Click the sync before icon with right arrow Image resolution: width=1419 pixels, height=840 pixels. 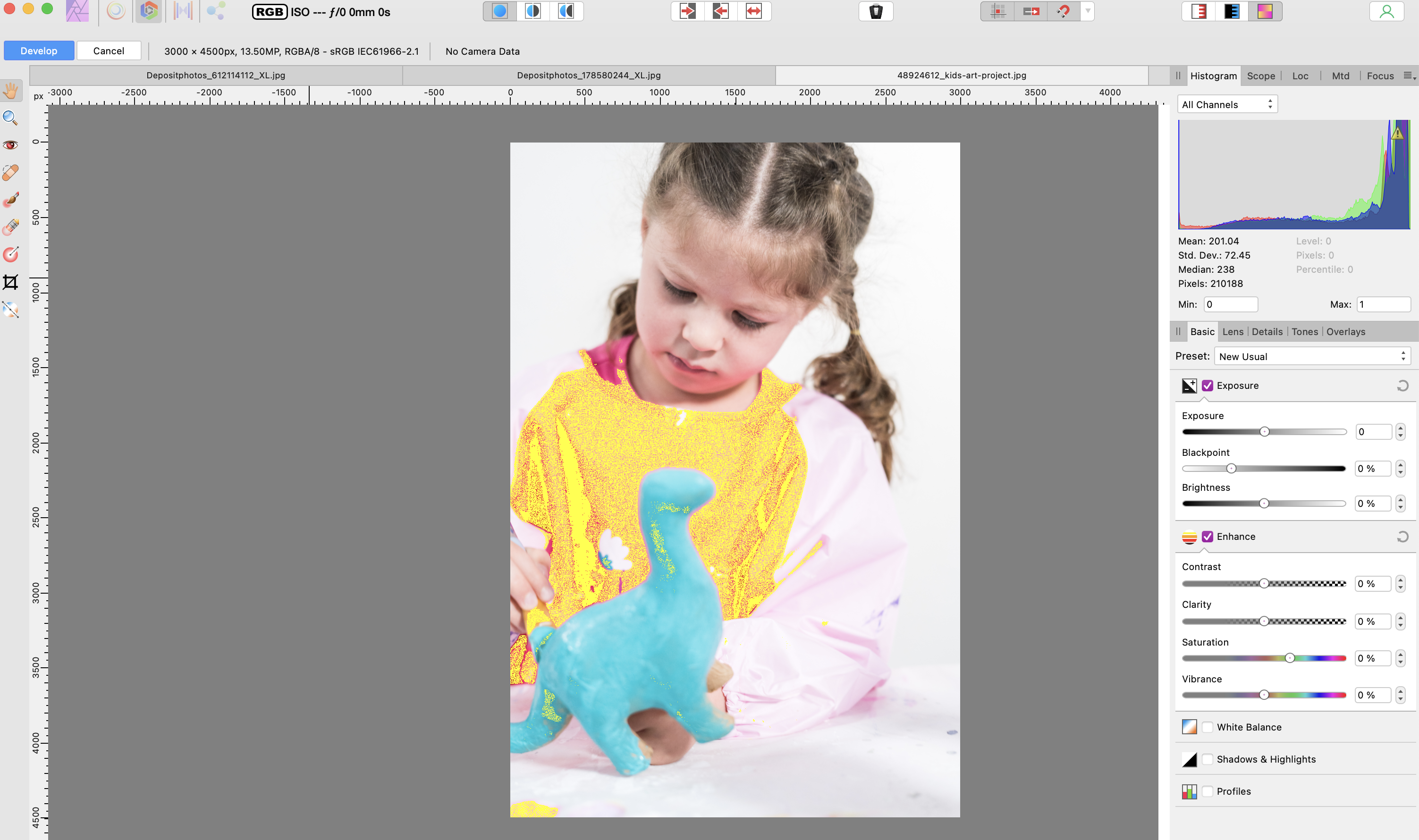(x=687, y=11)
